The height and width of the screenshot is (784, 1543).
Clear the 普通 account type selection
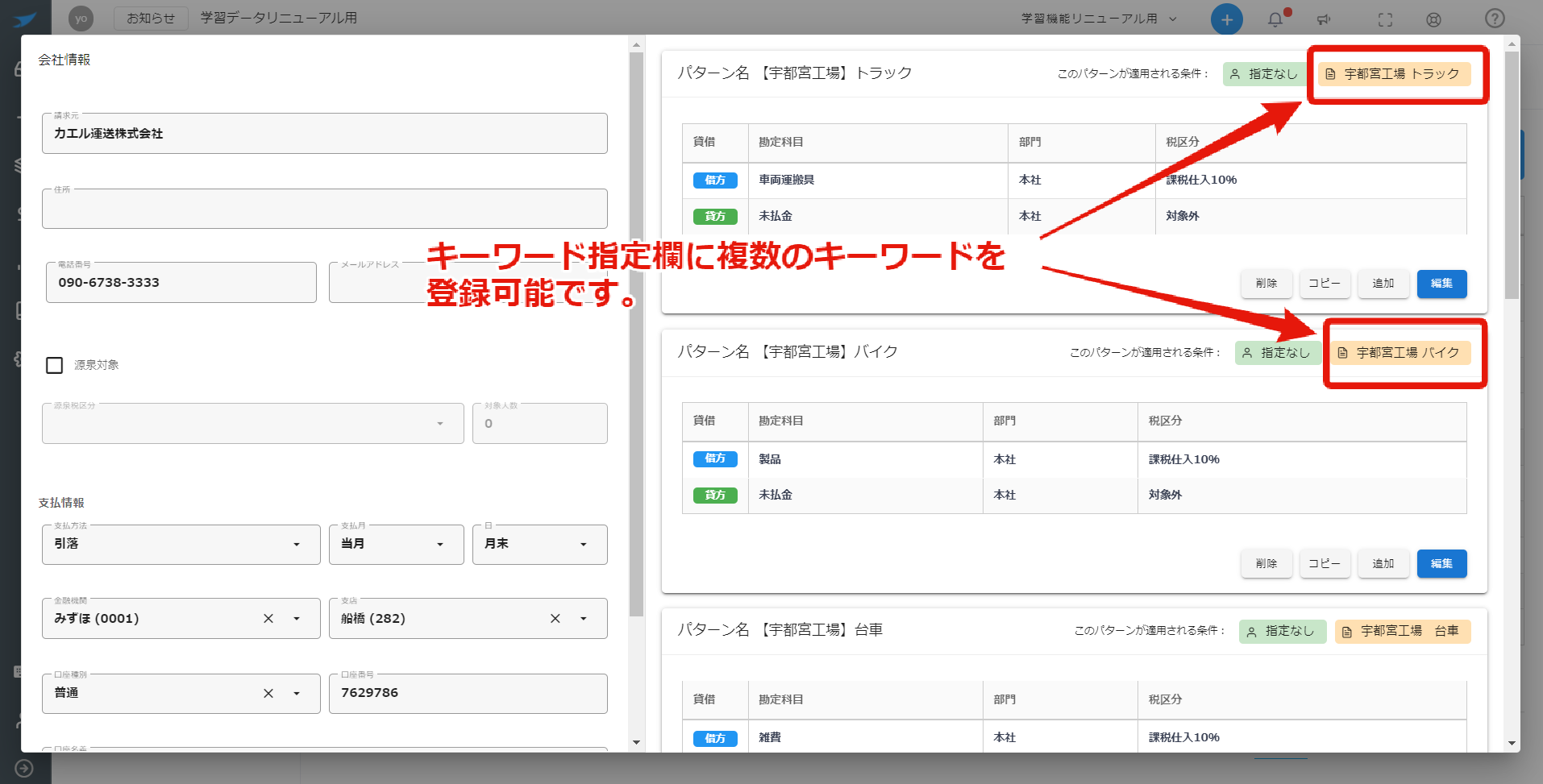point(268,693)
